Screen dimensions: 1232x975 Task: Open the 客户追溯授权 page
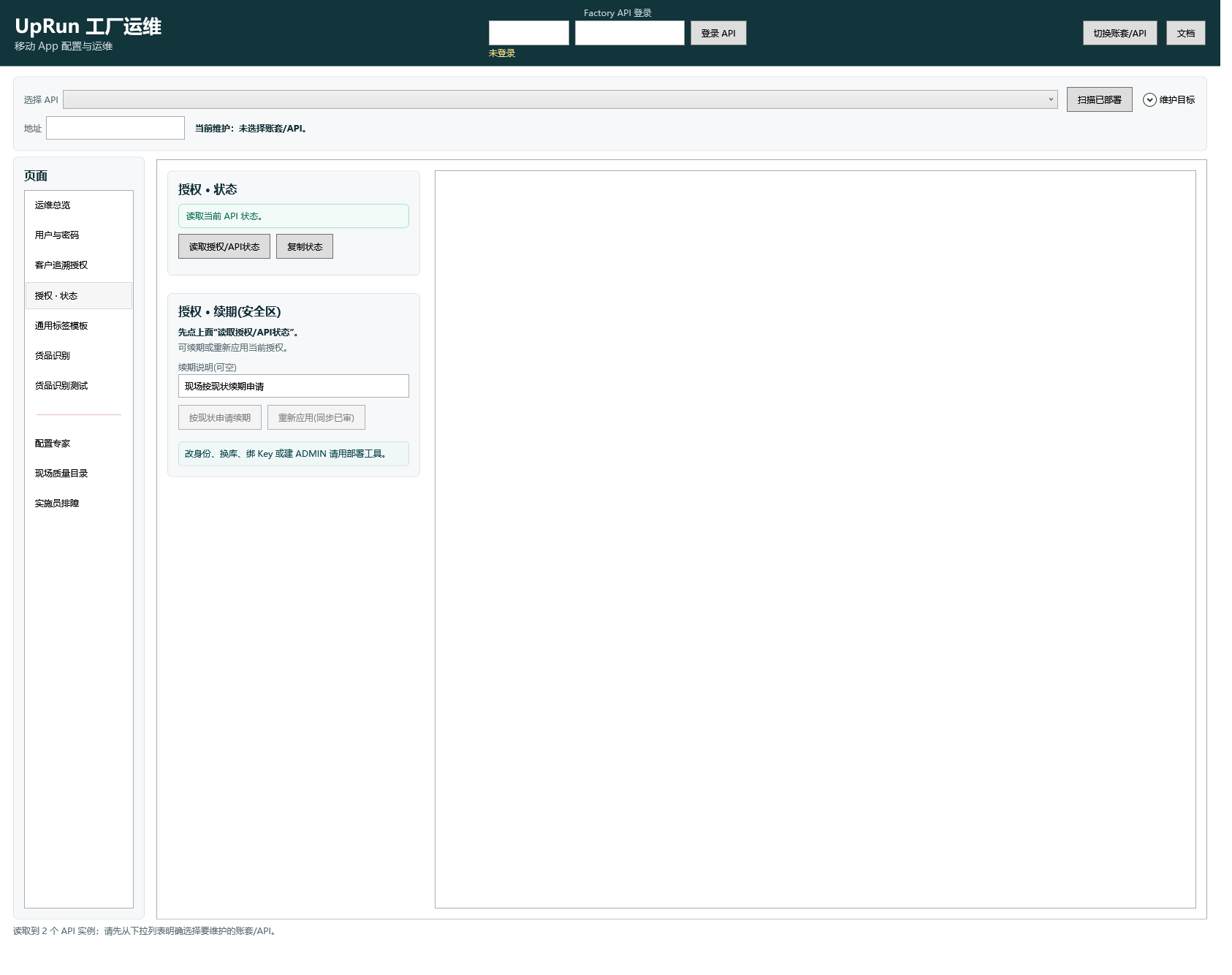point(79,265)
